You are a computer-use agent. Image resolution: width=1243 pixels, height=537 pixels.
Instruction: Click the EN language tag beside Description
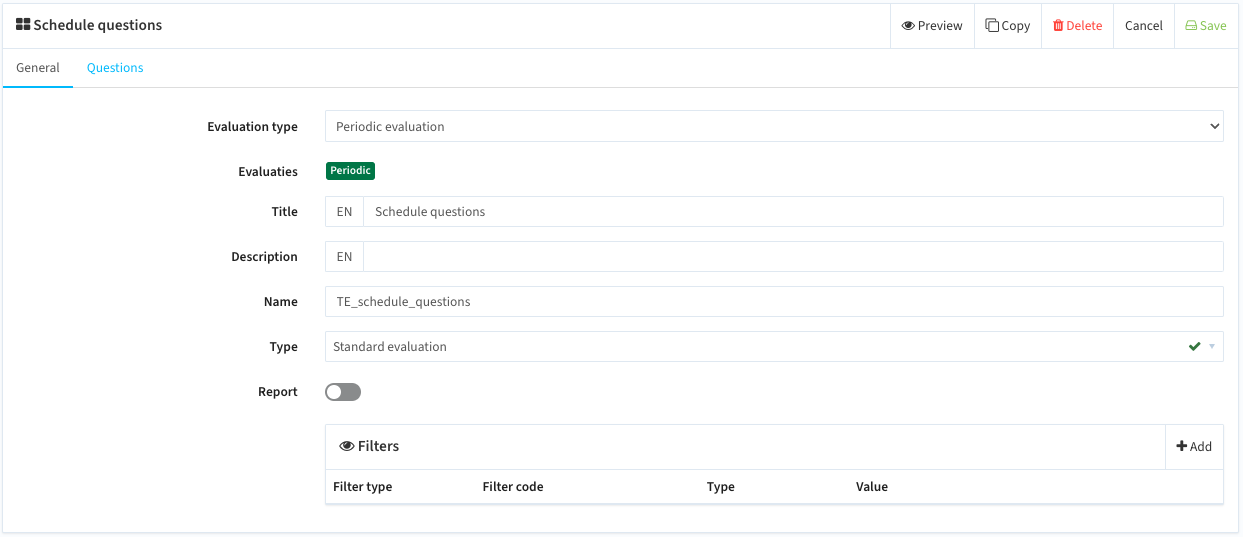tap(344, 256)
